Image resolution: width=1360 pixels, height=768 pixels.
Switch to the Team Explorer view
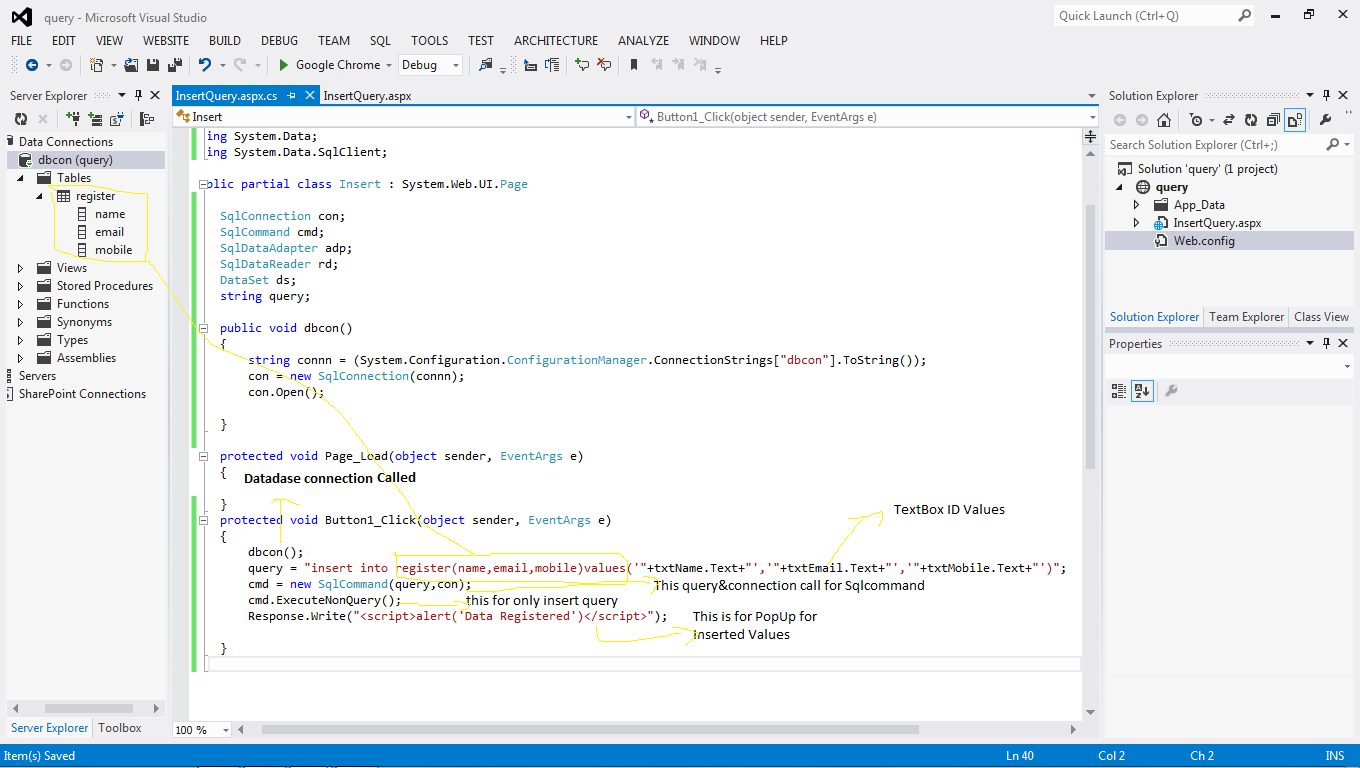(x=1245, y=317)
